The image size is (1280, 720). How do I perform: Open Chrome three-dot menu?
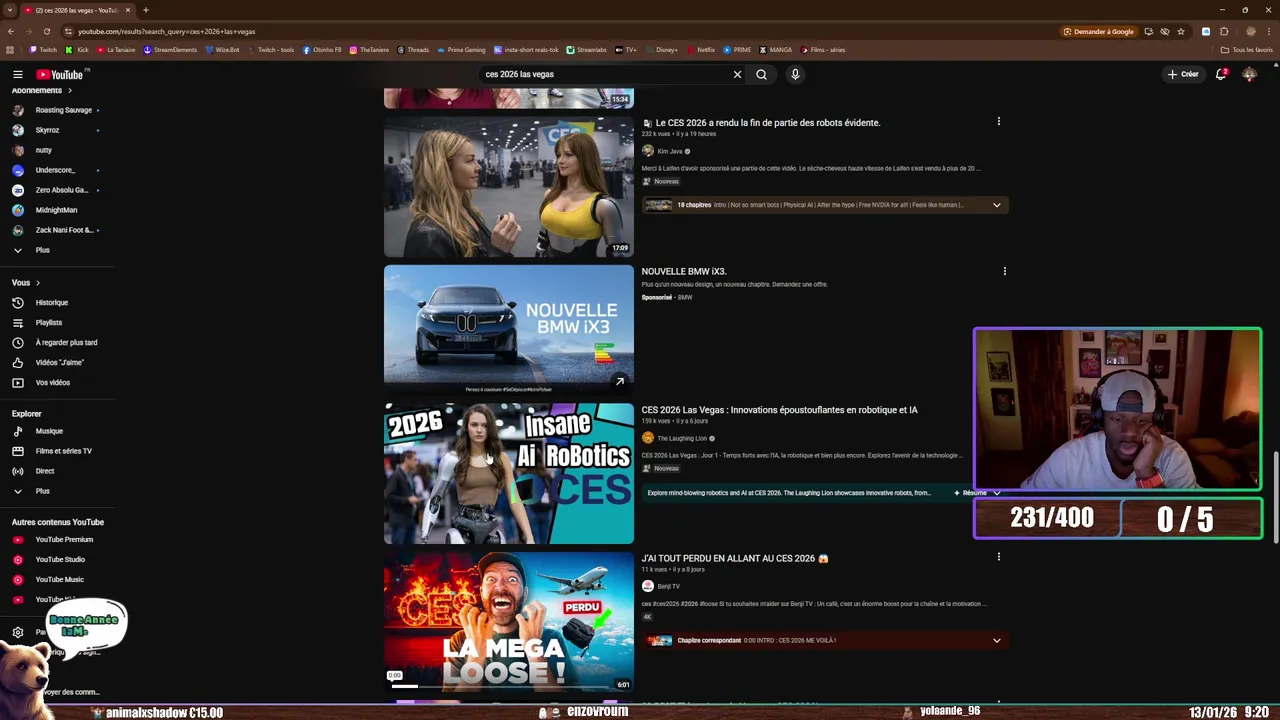[1268, 31]
